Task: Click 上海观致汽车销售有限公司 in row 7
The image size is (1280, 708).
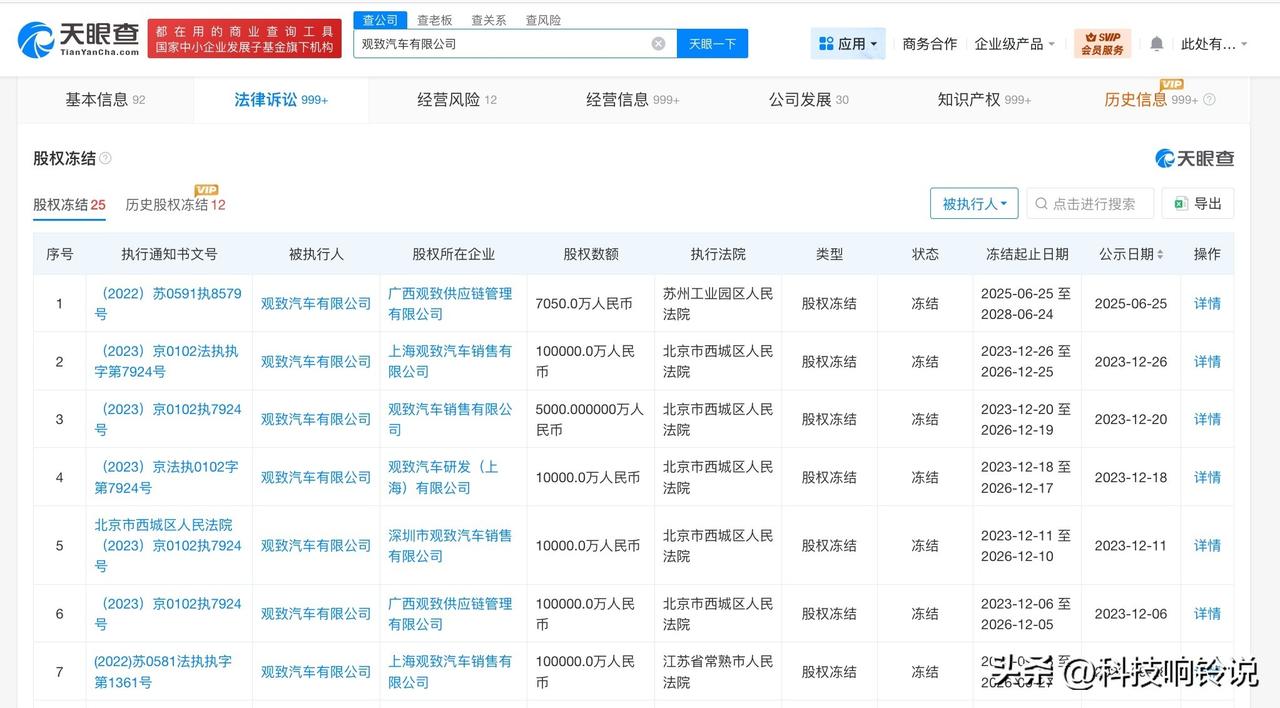Action: (x=450, y=672)
